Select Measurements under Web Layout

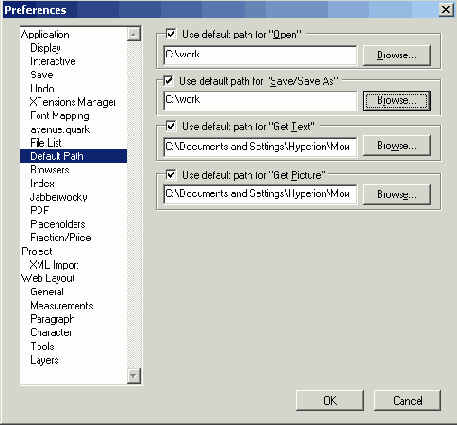(62, 305)
